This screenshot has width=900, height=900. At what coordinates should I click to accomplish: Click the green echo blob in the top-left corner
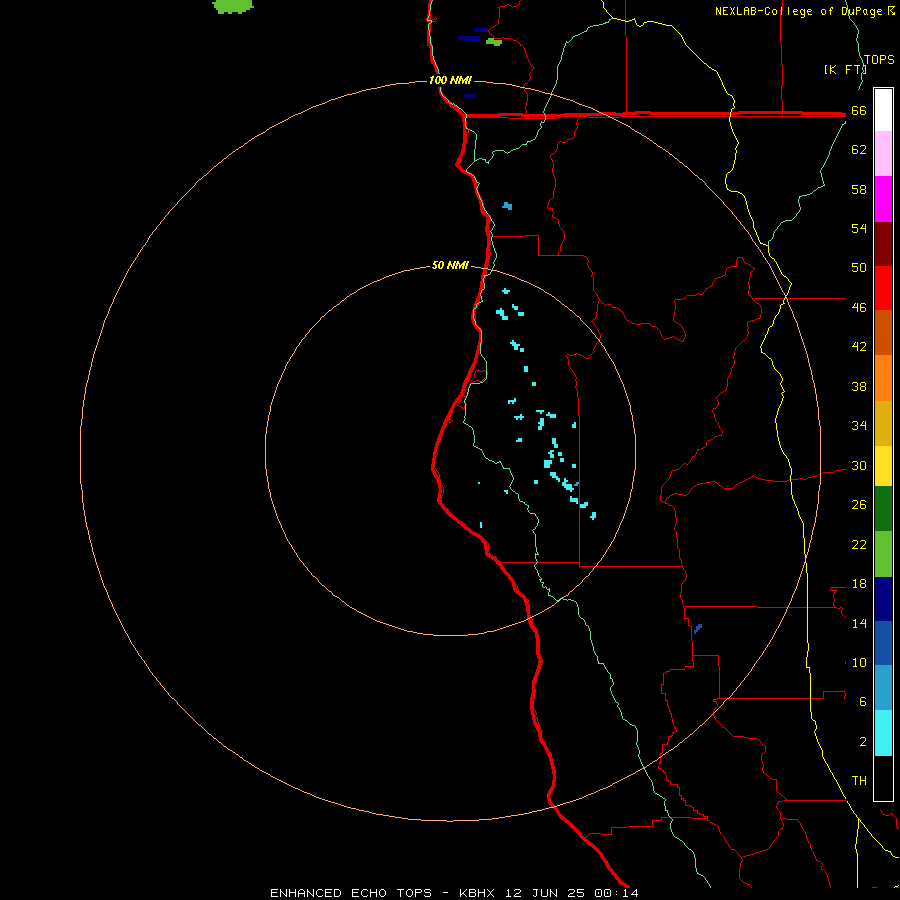[232, 6]
